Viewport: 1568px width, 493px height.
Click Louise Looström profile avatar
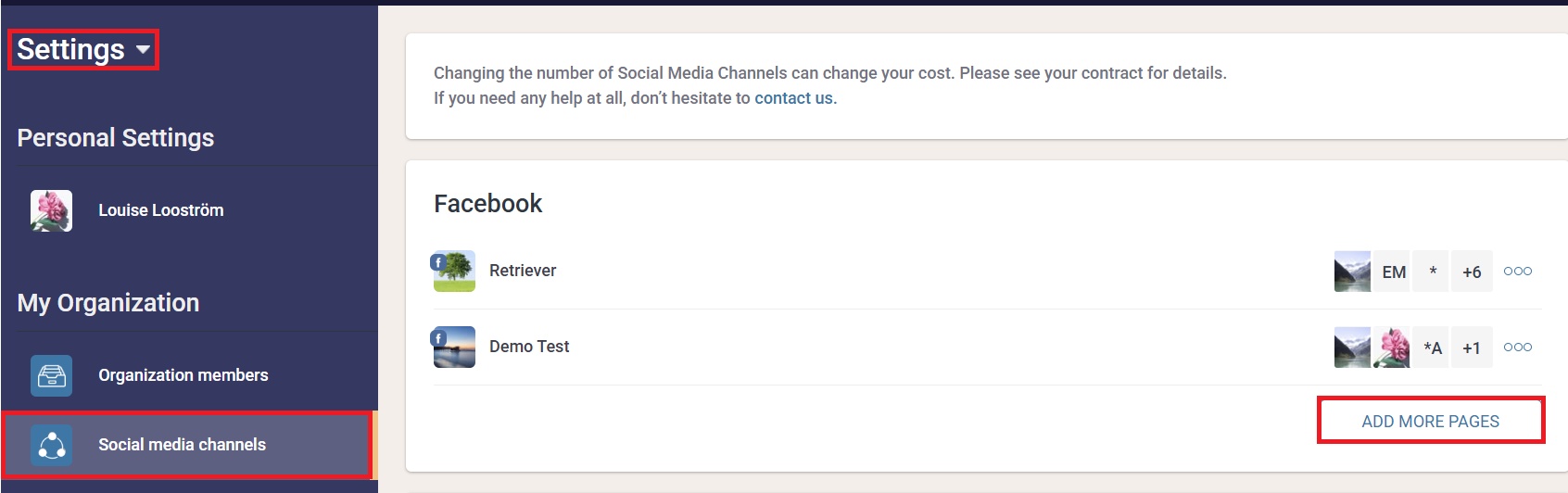51,210
